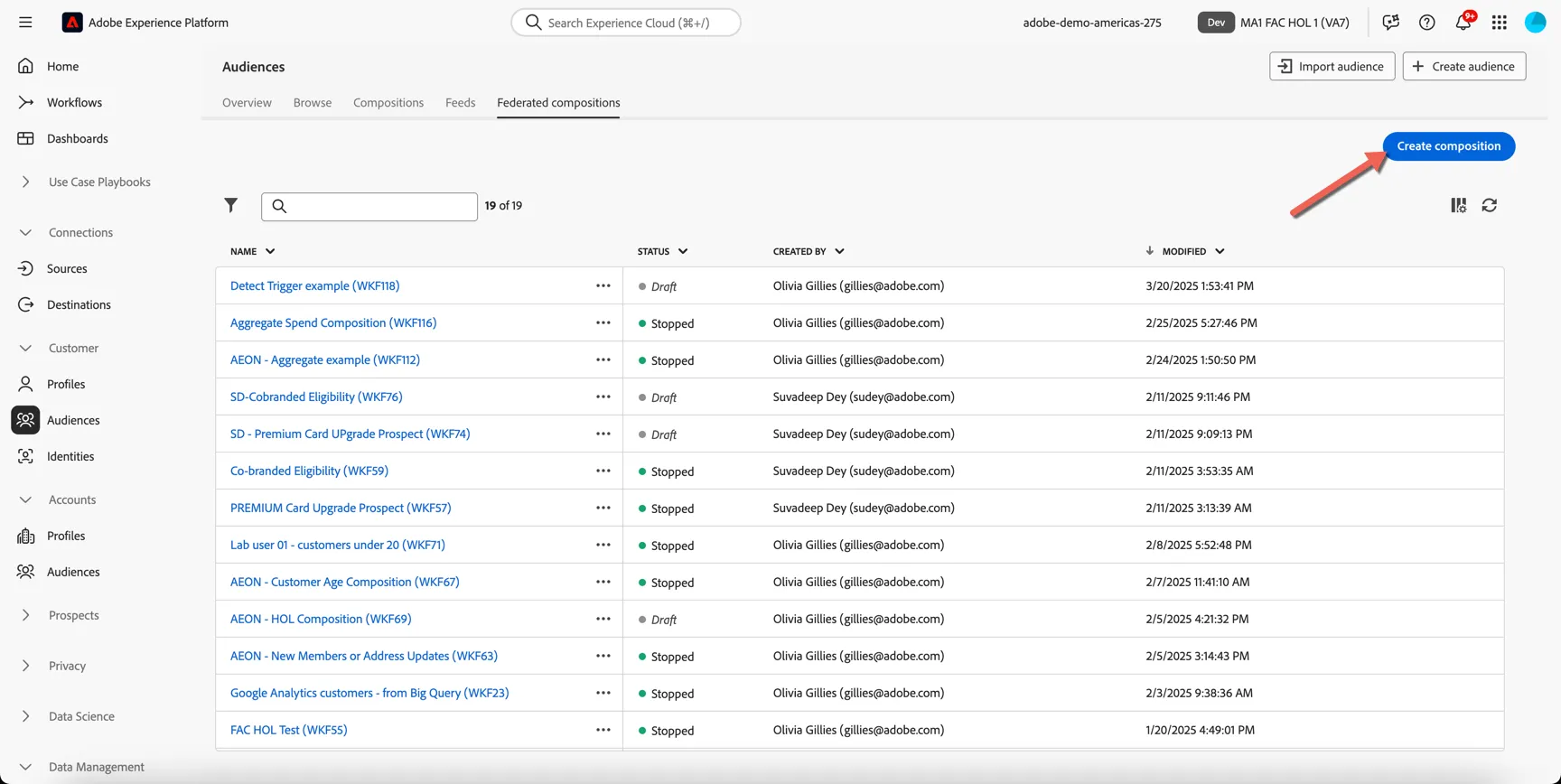The width and height of the screenshot is (1561, 784).
Task: Click the Create composition button
Action: [x=1449, y=146]
